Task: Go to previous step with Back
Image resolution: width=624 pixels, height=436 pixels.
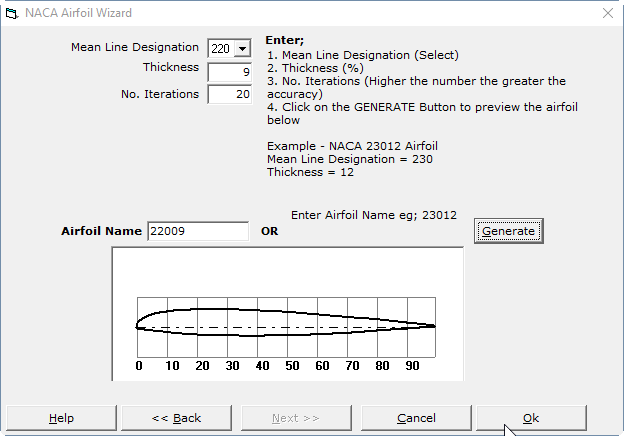Action: click(176, 418)
